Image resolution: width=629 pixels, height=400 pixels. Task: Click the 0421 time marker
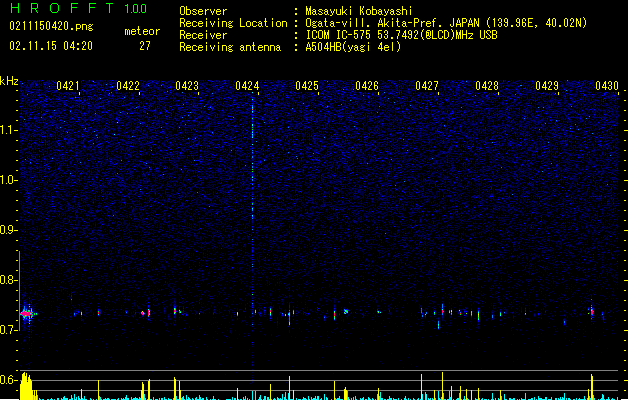point(68,86)
